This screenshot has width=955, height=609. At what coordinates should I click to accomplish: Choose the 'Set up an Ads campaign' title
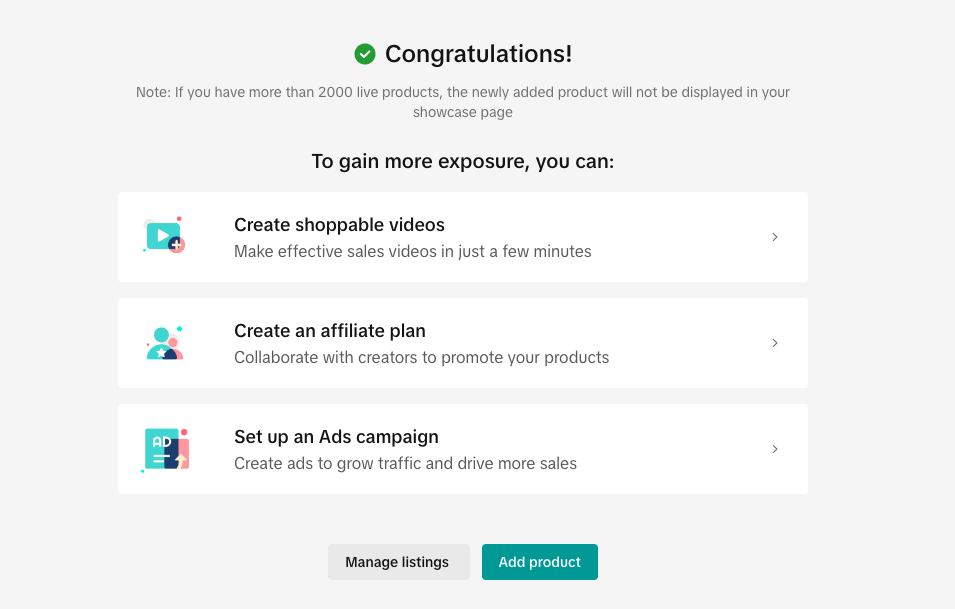pos(336,437)
